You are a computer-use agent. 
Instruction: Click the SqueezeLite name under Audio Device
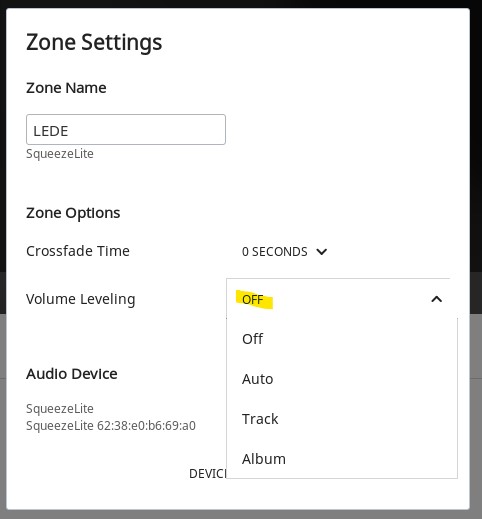60,409
